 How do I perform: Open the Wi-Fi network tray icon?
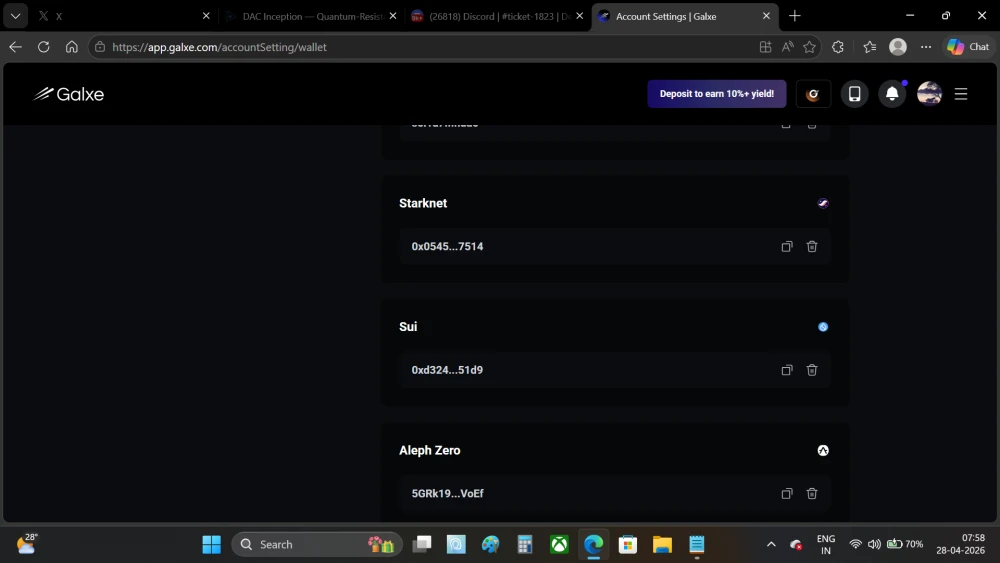pos(856,544)
